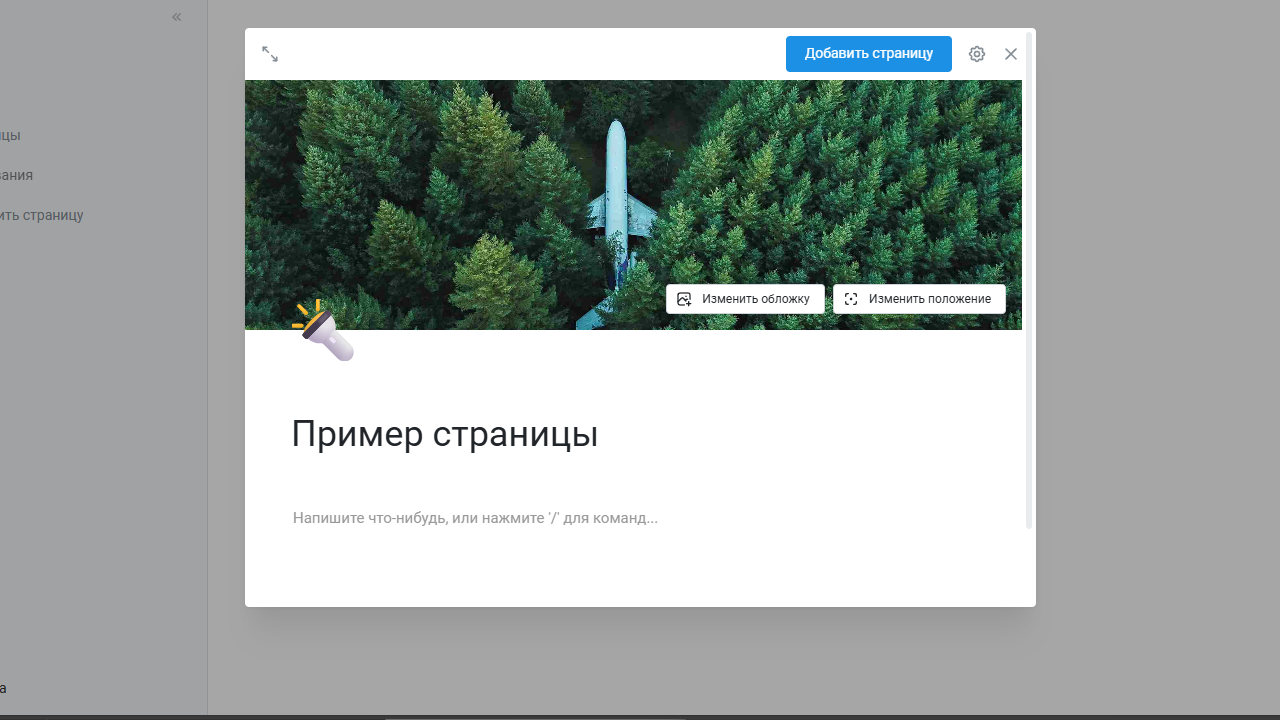Click the focus-frame icon beside "Изменить положение"
The width and height of the screenshot is (1280, 720).
click(851, 299)
